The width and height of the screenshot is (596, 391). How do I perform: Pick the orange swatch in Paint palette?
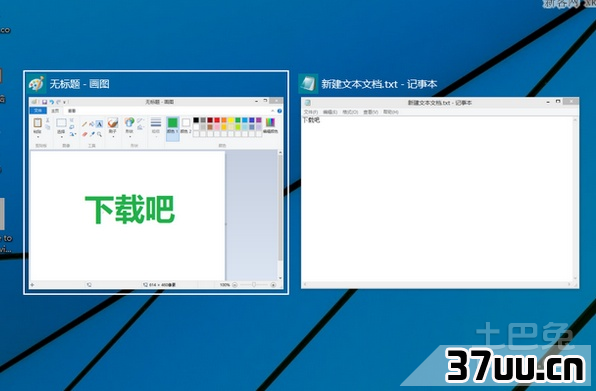[224, 120]
